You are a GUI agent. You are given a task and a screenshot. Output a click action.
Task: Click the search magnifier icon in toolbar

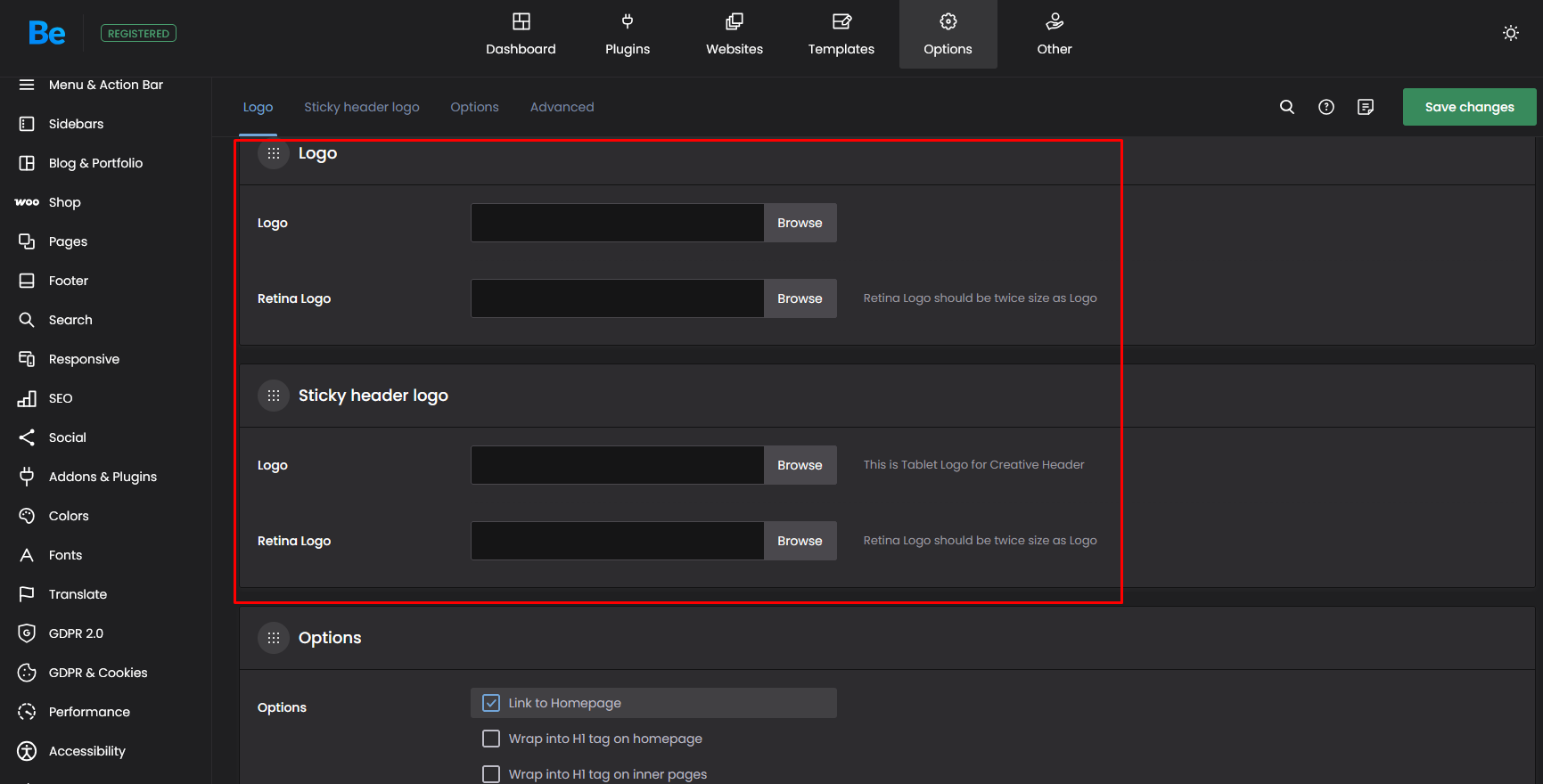tap(1286, 107)
